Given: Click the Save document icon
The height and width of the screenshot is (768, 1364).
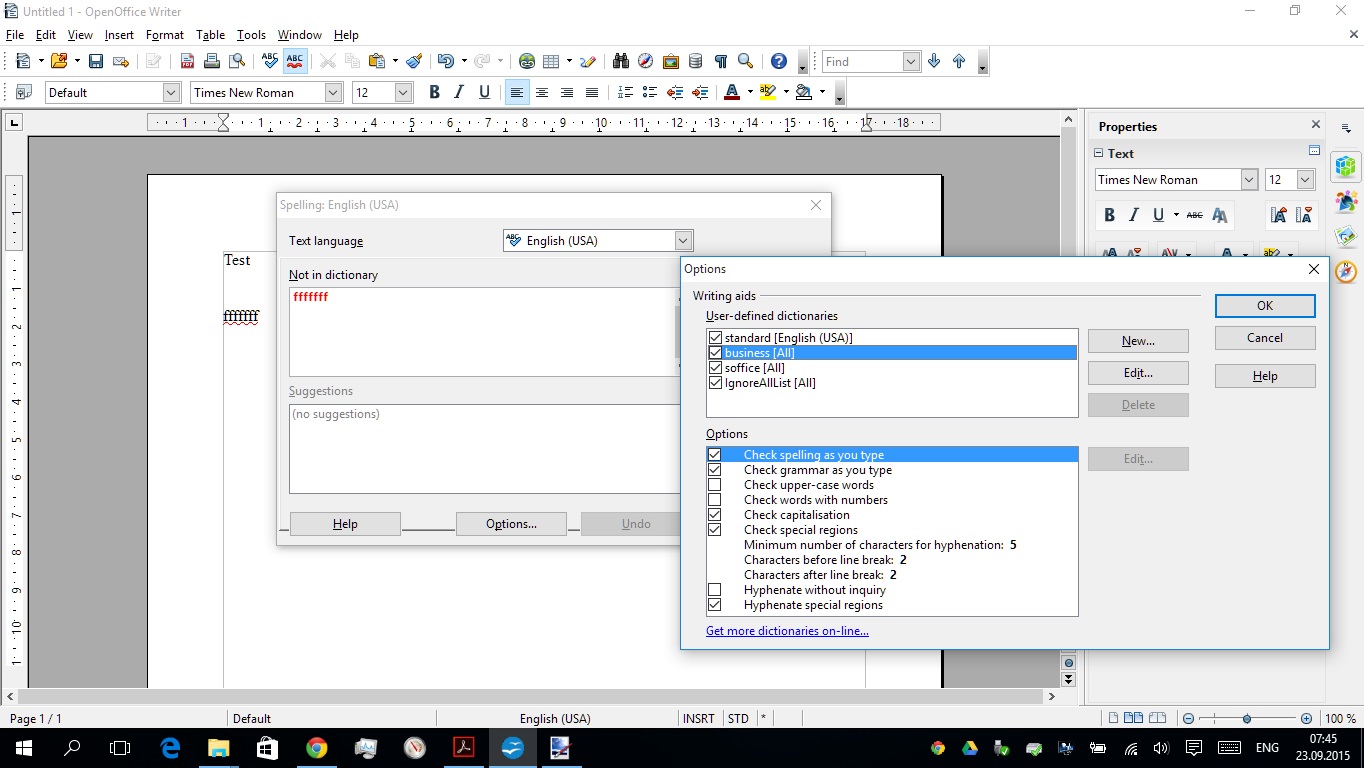Looking at the screenshot, I should coord(96,61).
